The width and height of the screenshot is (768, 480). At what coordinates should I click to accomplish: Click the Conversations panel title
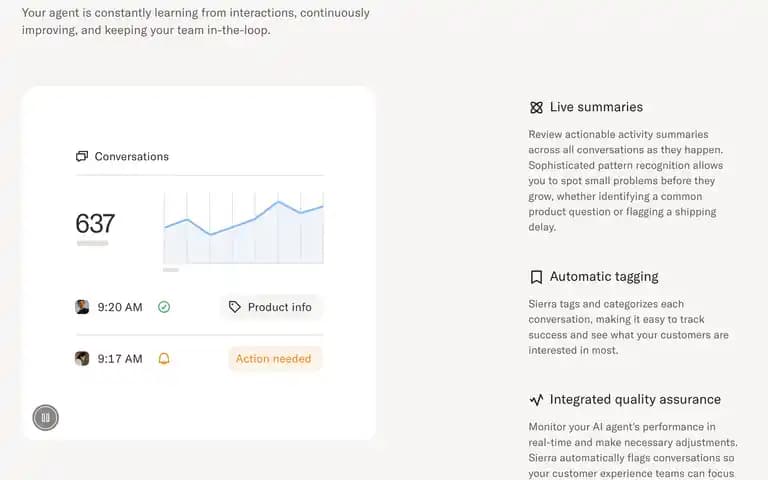132,156
